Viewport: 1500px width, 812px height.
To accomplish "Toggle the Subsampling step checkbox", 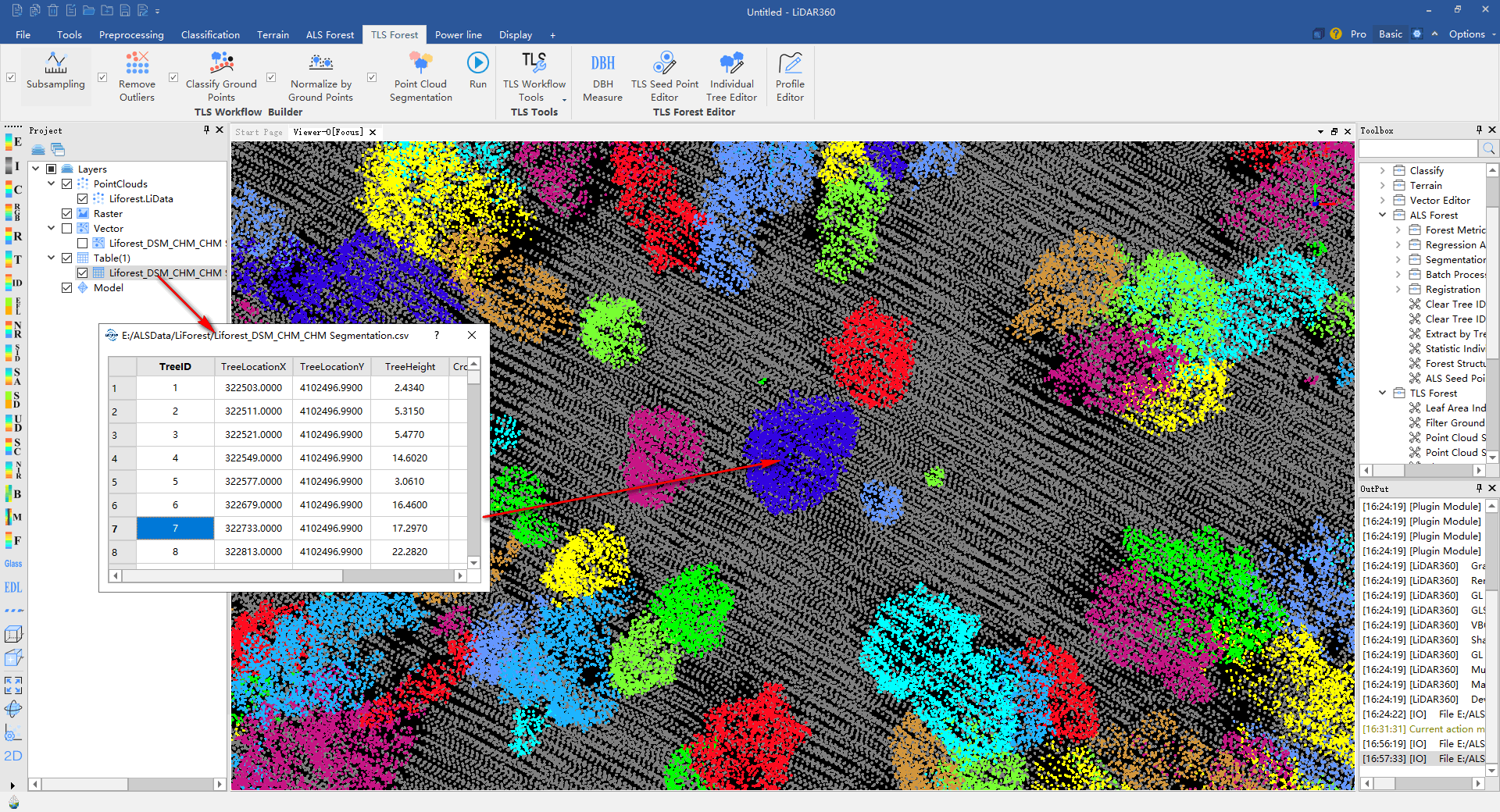I will pos(11,77).
